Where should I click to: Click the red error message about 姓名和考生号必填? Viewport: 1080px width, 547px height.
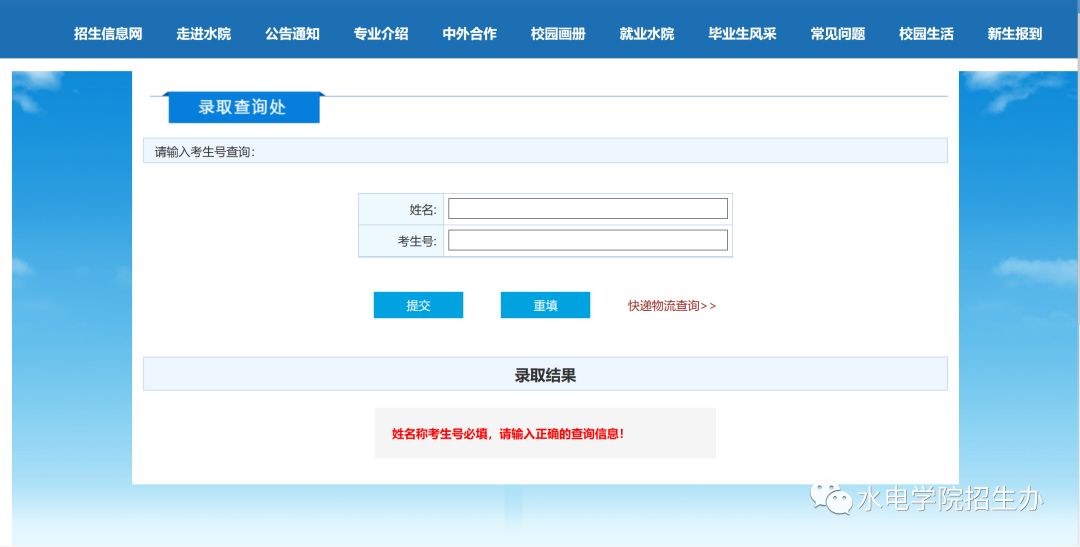click(x=508, y=434)
